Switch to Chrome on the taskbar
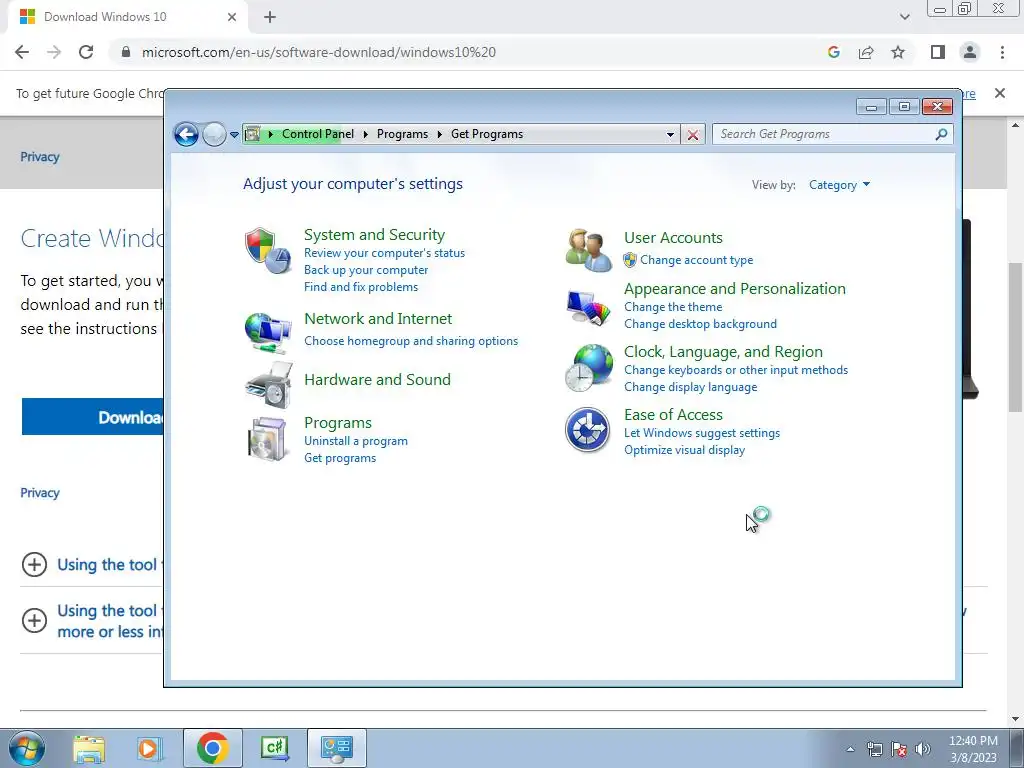1024x768 pixels. coord(212,748)
